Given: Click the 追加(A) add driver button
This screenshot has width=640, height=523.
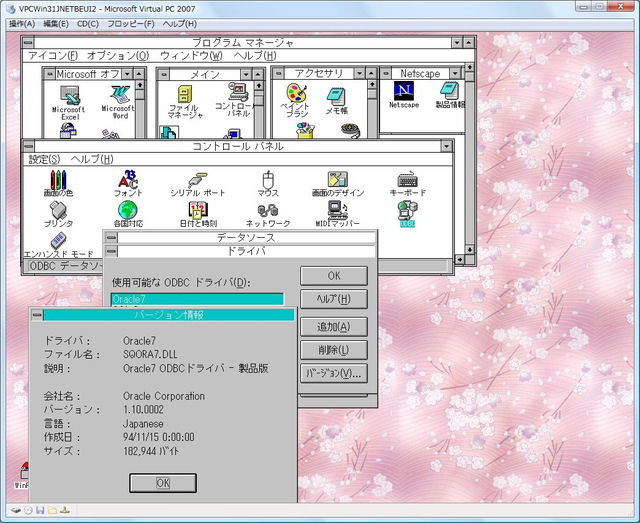Looking at the screenshot, I should pyautogui.click(x=334, y=327).
